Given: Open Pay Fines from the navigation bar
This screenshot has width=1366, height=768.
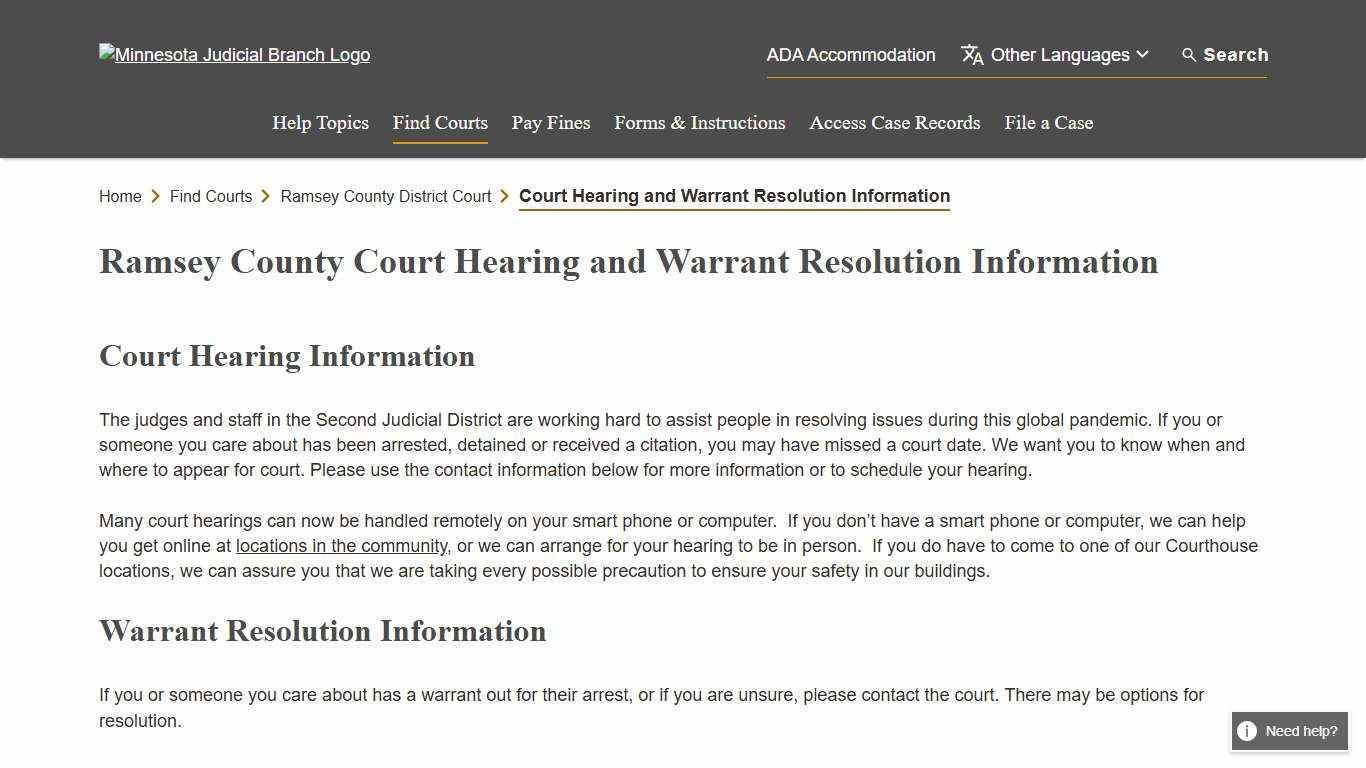Looking at the screenshot, I should click(550, 122).
